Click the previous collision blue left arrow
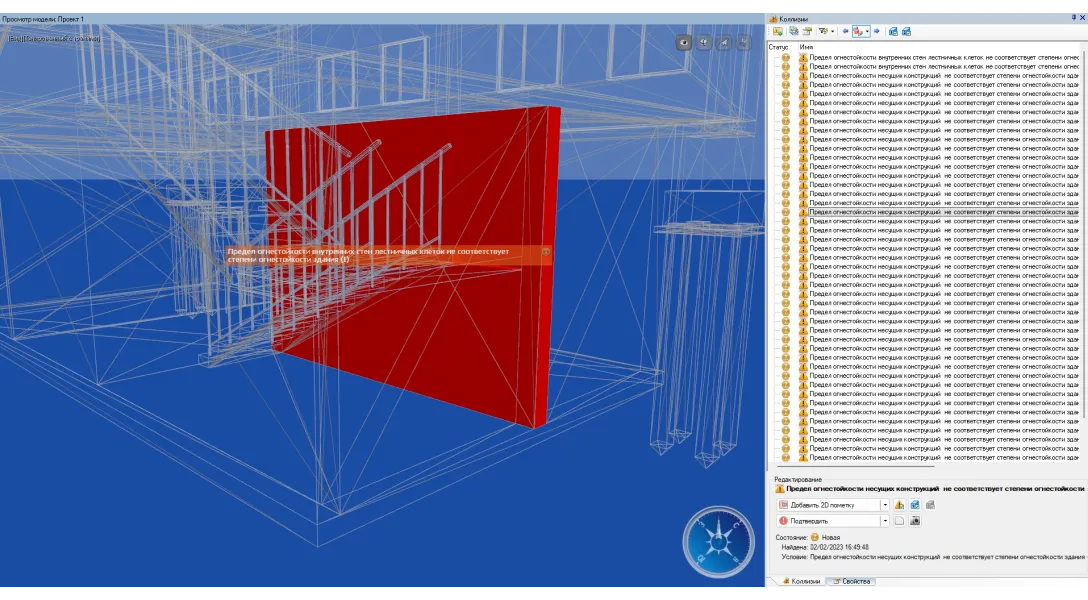 pos(846,32)
